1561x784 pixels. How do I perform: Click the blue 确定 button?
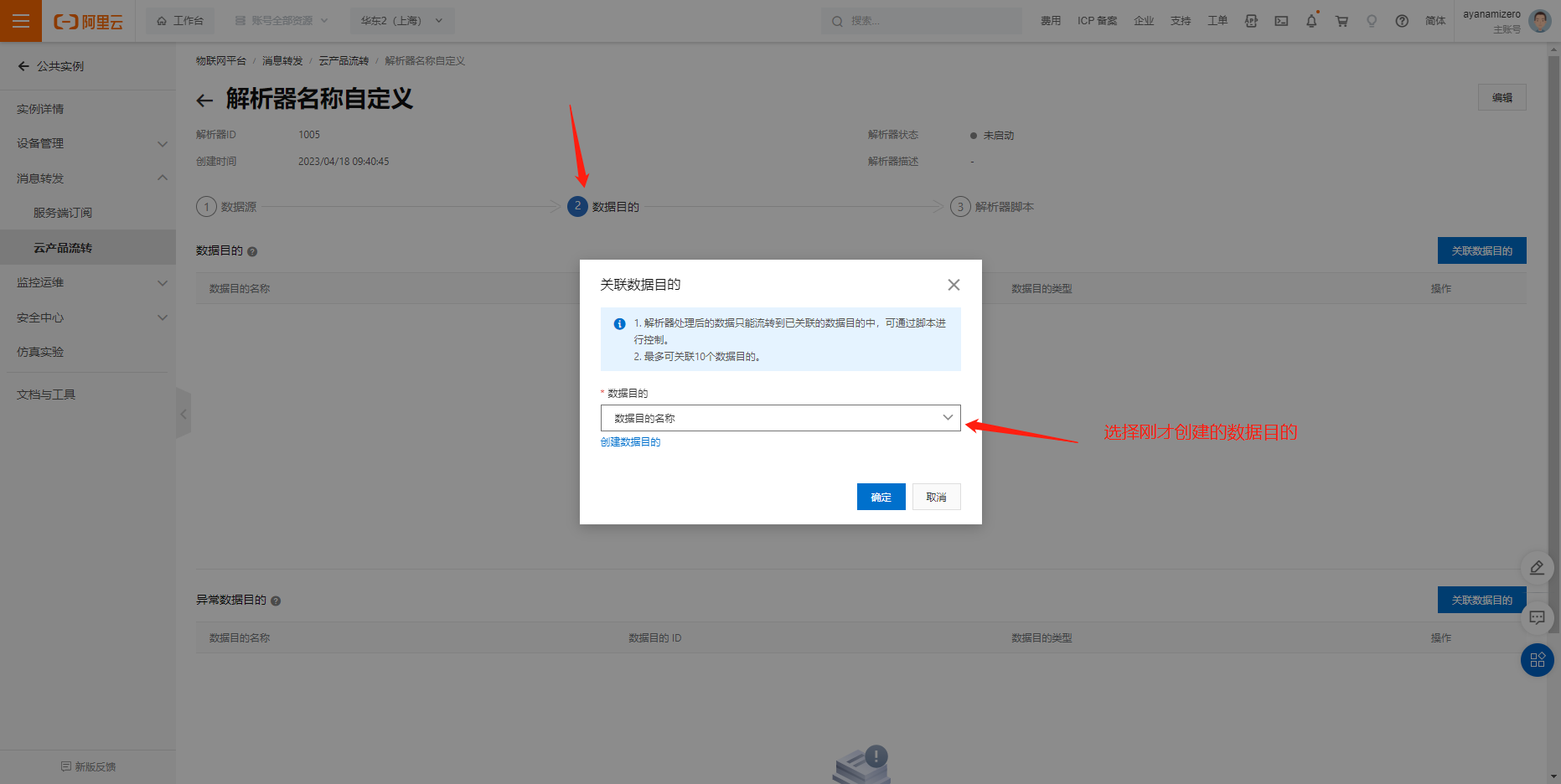coord(881,497)
